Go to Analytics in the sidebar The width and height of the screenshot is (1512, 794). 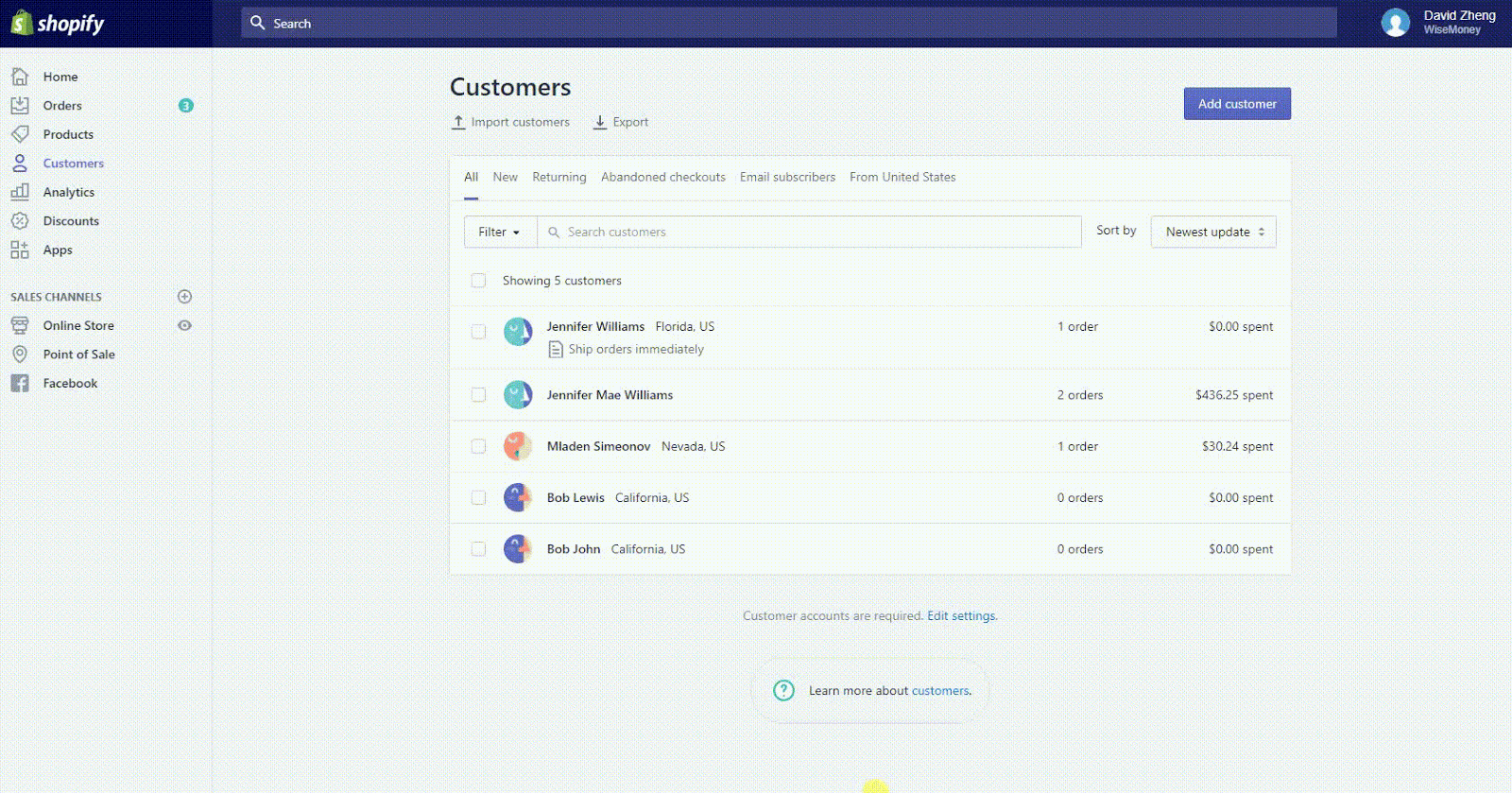click(69, 192)
